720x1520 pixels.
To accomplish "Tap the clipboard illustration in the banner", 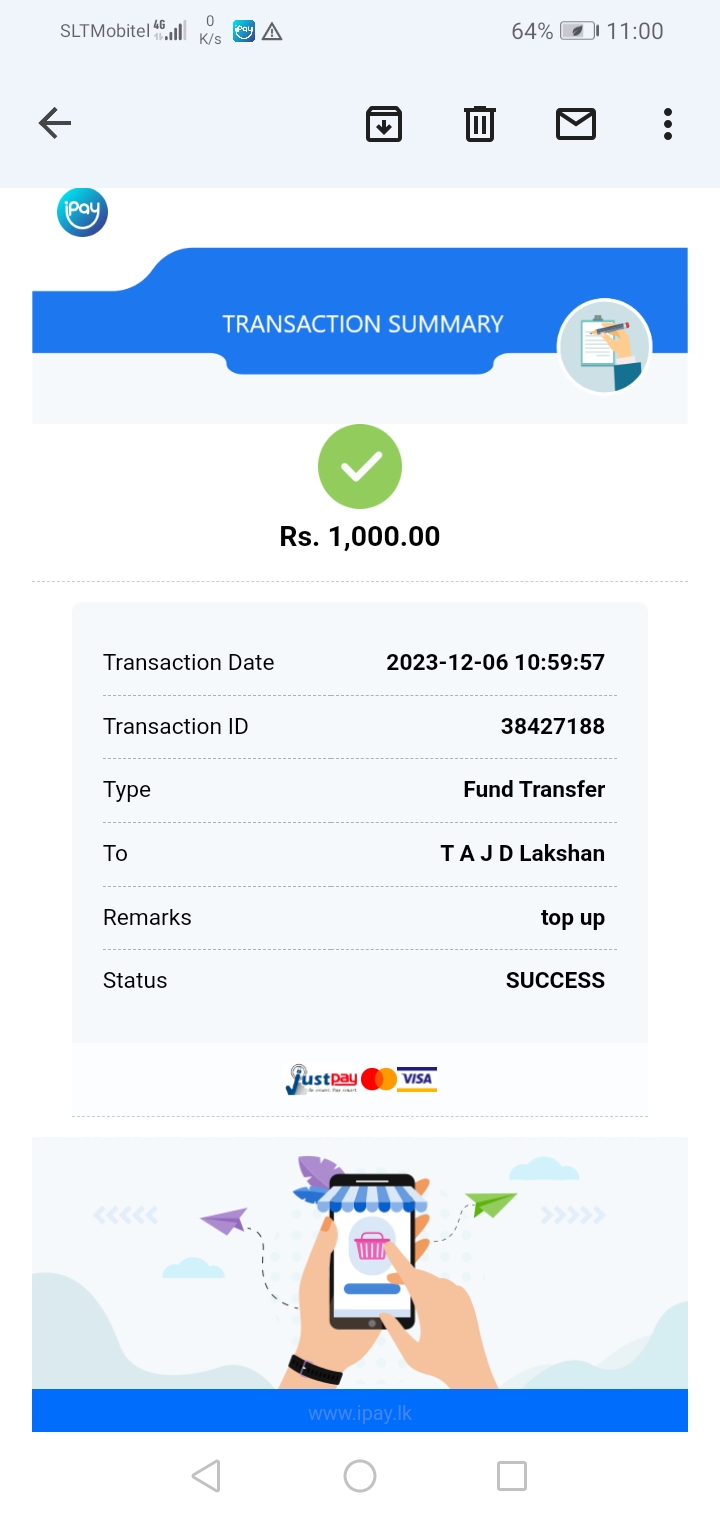I will pos(604,346).
